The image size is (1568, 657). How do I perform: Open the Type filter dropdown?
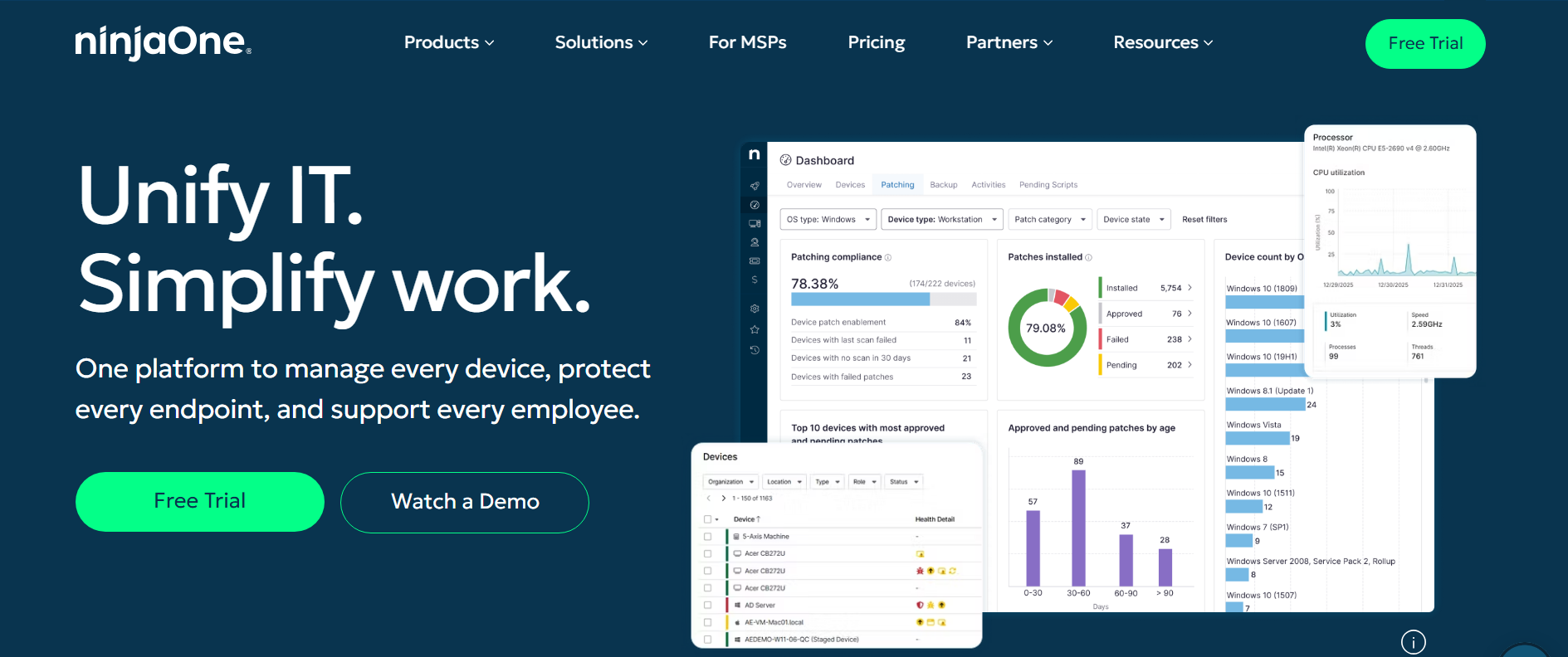[x=828, y=482]
